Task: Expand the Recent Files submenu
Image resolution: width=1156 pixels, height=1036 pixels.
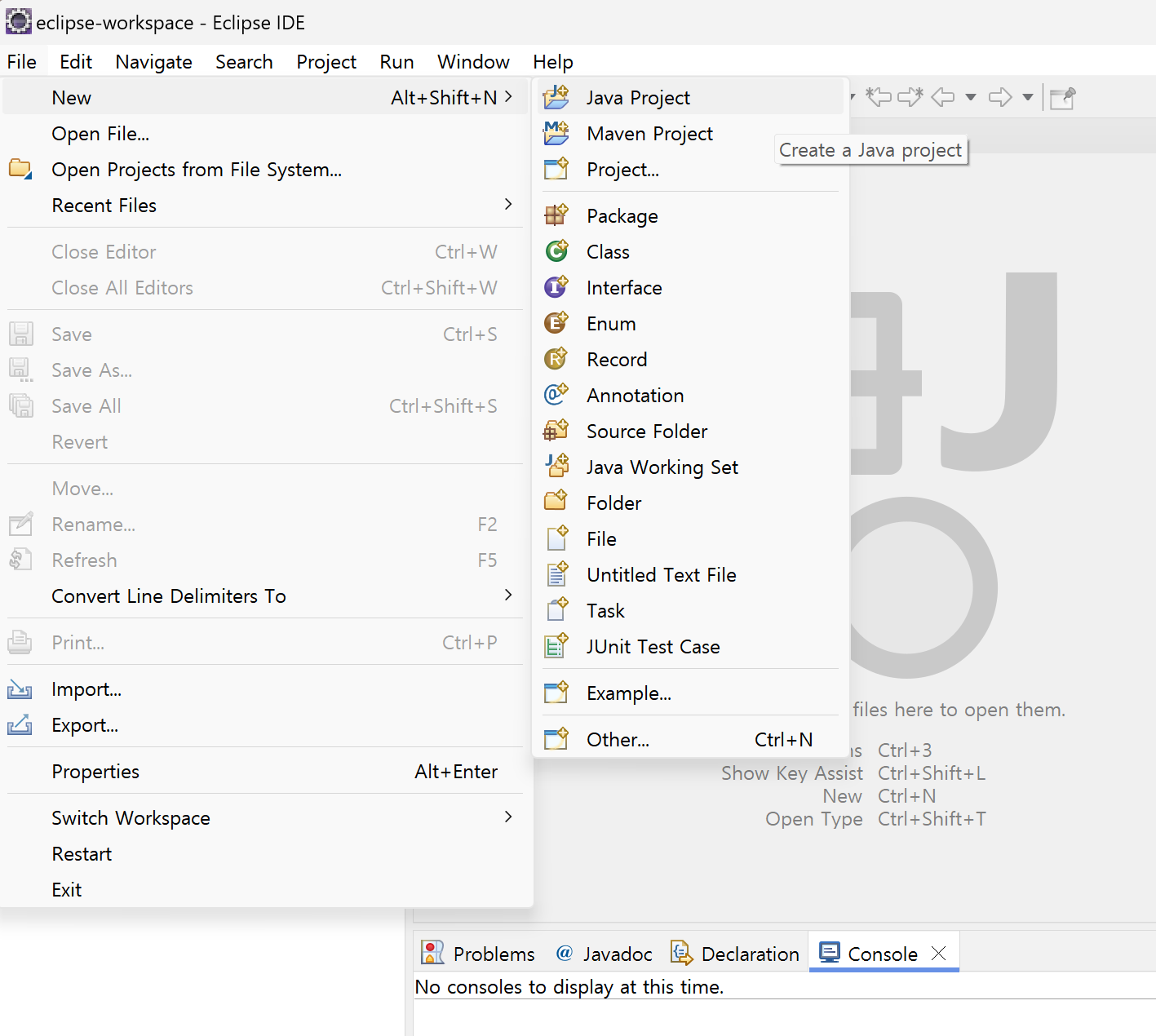Action: tap(508, 204)
